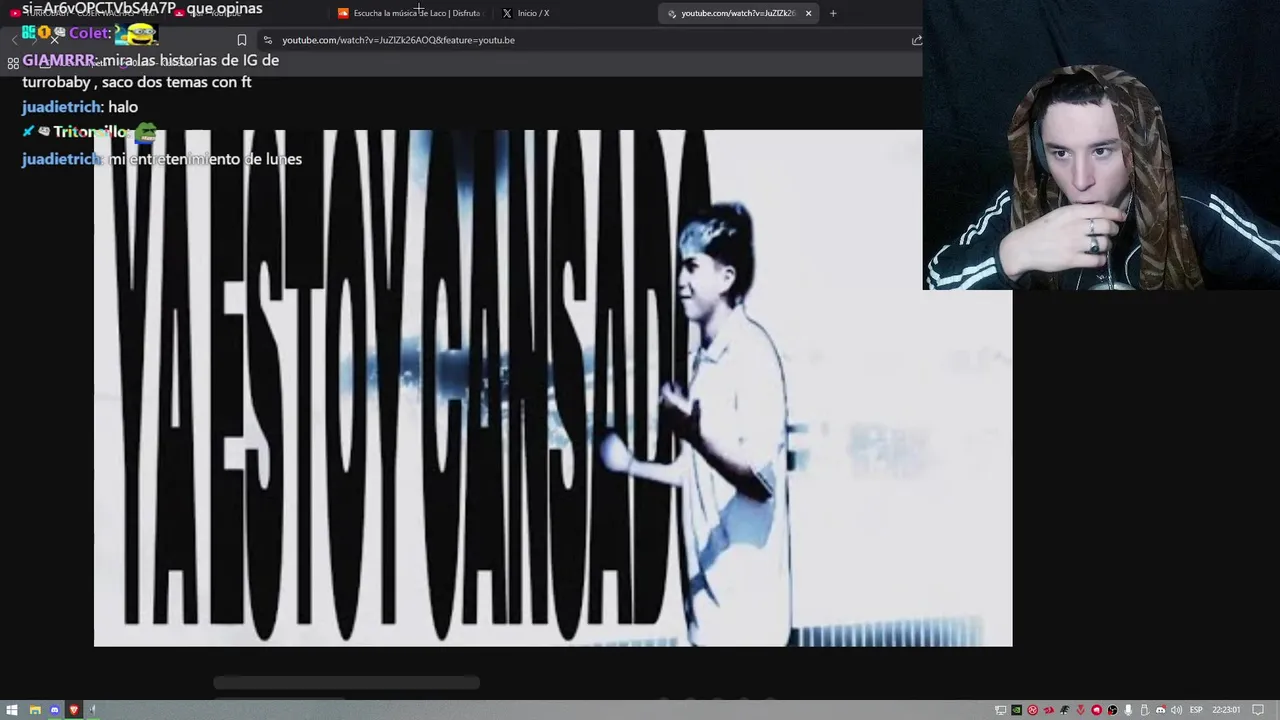This screenshot has height=720, width=1280.
Task: Switch to the 'Inicio / X' tab
Action: tap(533, 13)
